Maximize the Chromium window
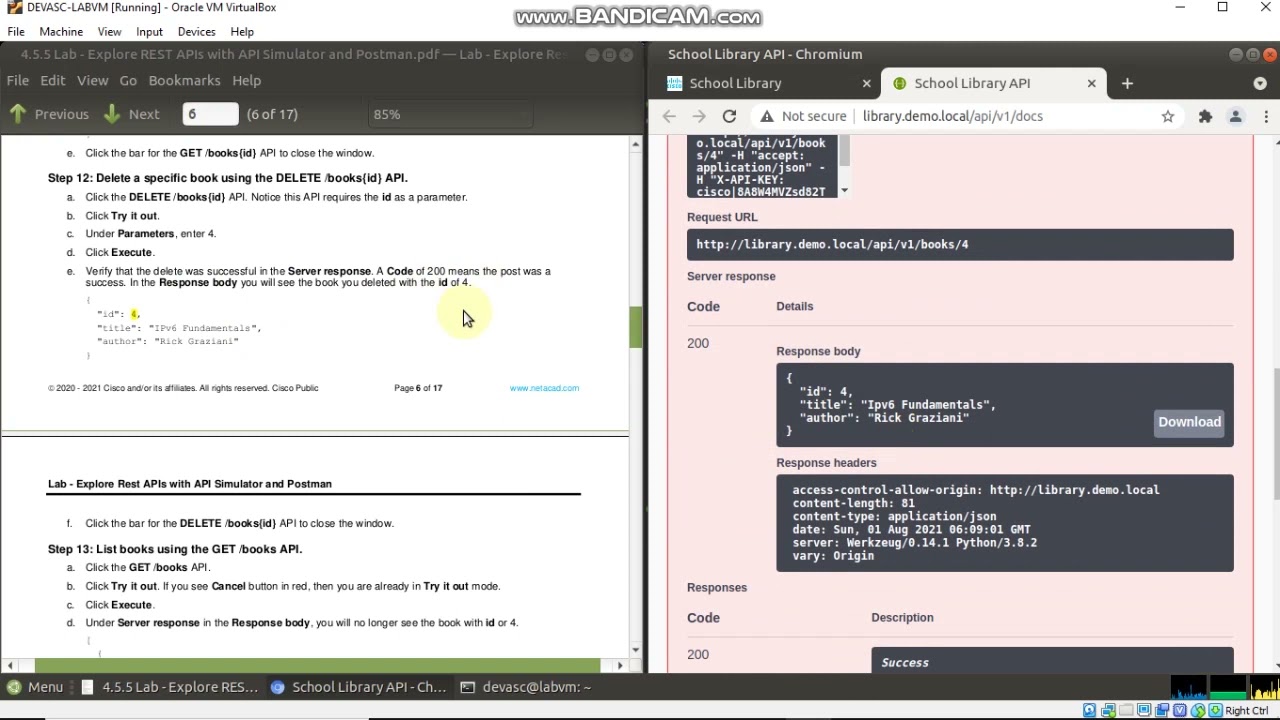This screenshot has height=720, width=1280. click(1254, 55)
